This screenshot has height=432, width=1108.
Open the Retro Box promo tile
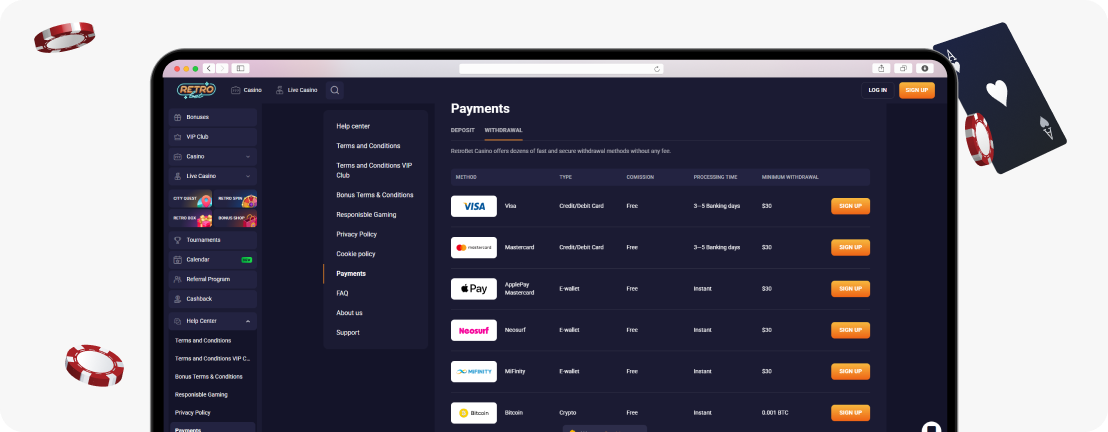(191, 218)
